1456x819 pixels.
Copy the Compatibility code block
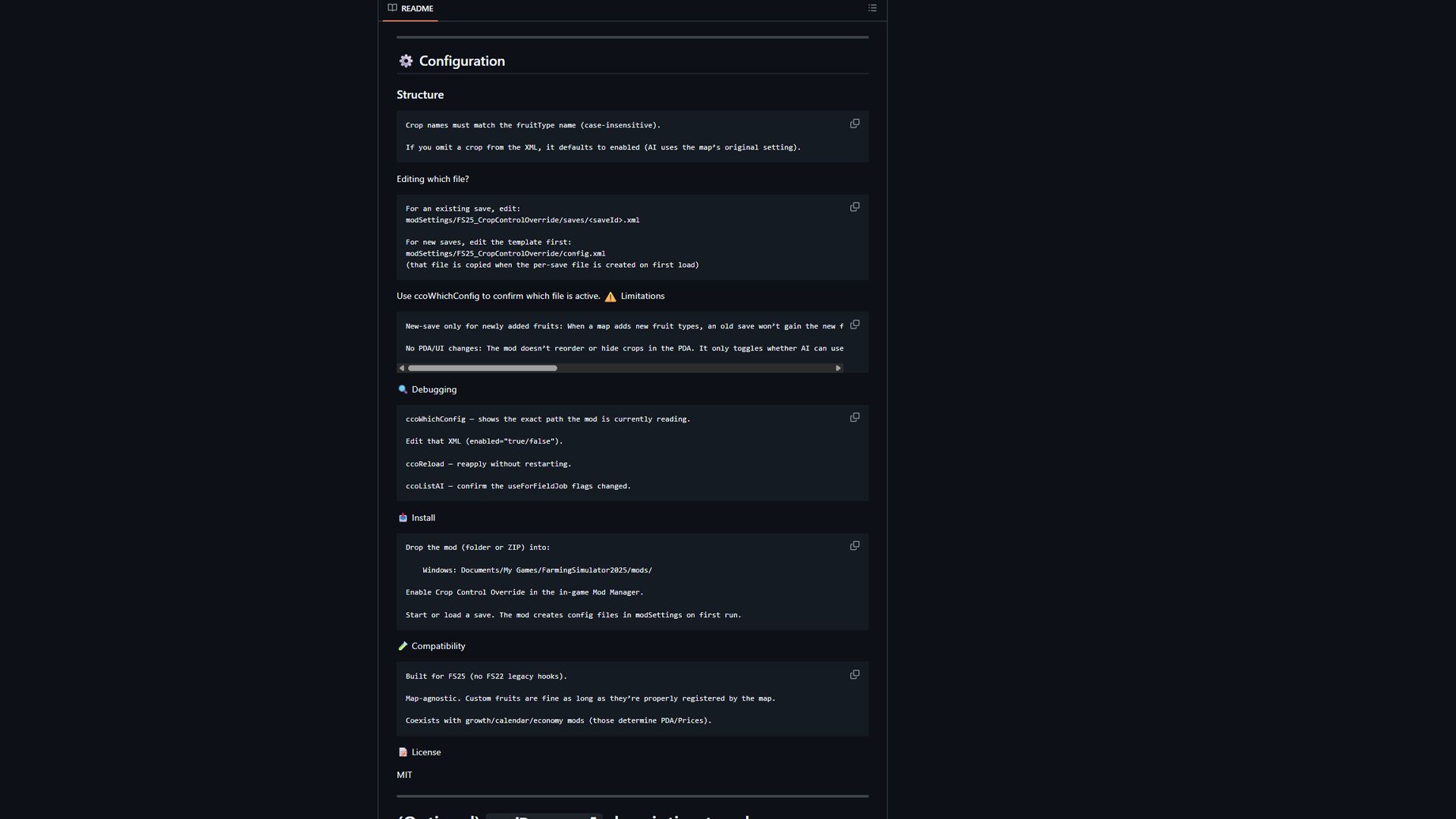tap(855, 675)
